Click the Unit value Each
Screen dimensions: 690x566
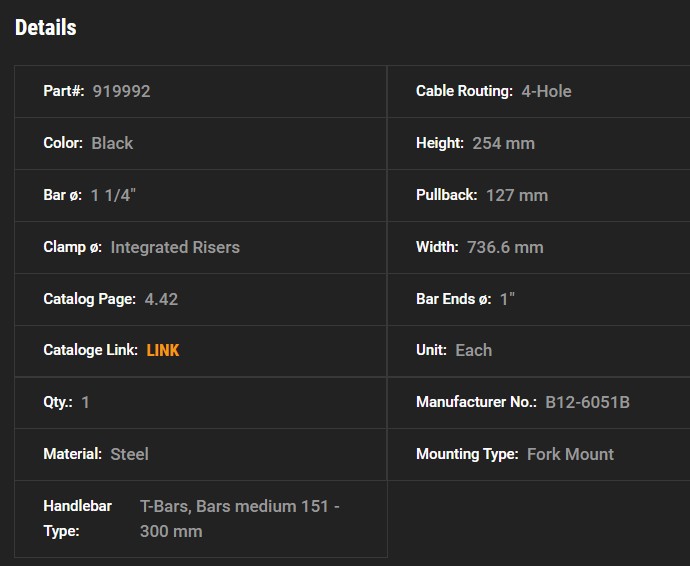tap(473, 350)
